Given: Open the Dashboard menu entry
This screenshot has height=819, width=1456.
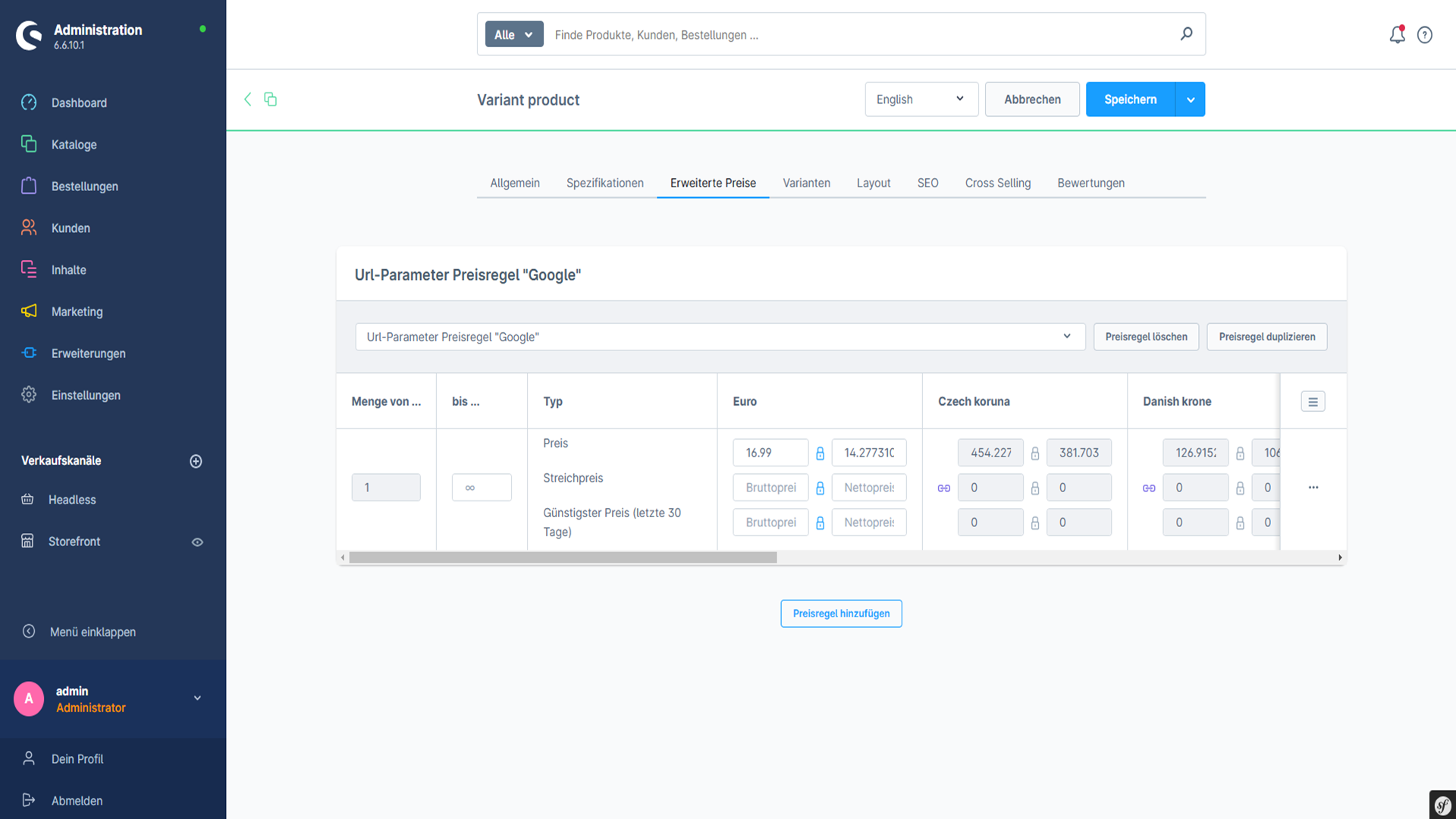Looking at the screenshot, I should point(79,103).
